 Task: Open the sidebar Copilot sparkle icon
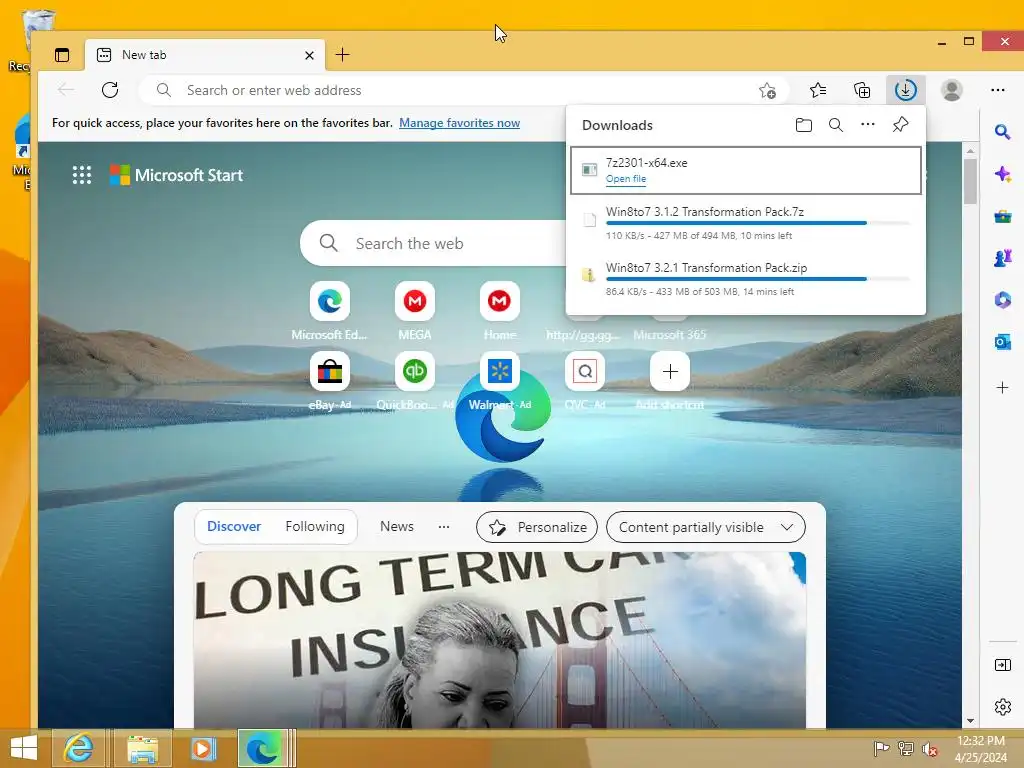tap(1002, 174)
